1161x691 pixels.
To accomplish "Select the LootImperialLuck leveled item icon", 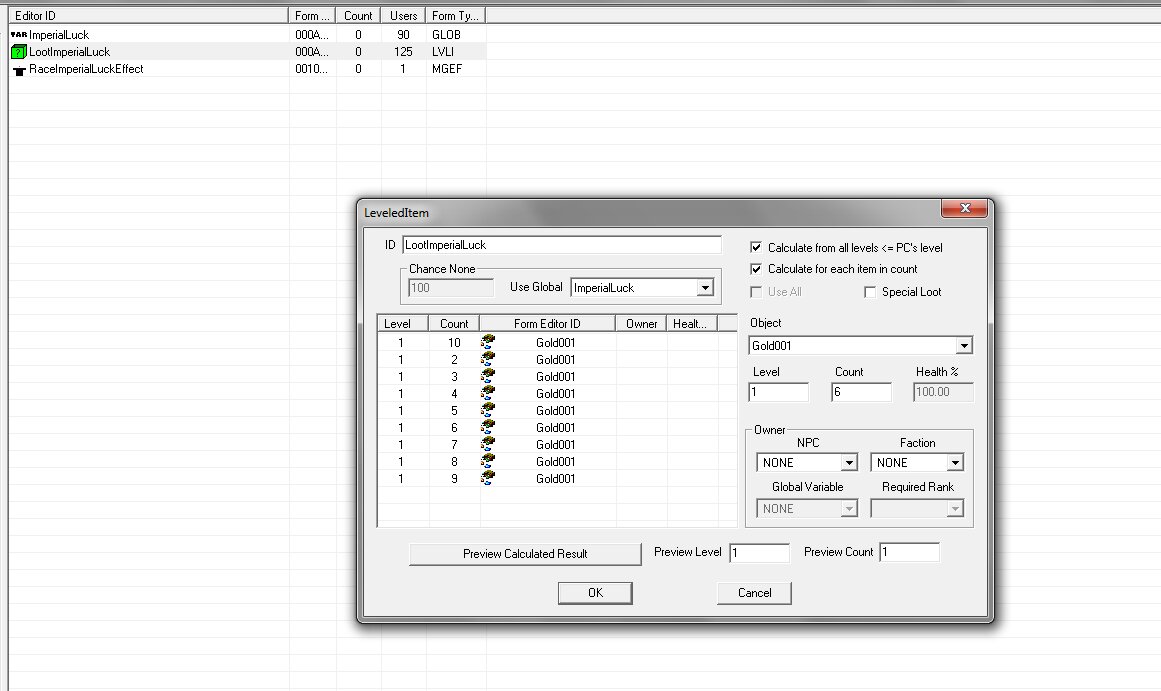I will [x=19, y=52].
